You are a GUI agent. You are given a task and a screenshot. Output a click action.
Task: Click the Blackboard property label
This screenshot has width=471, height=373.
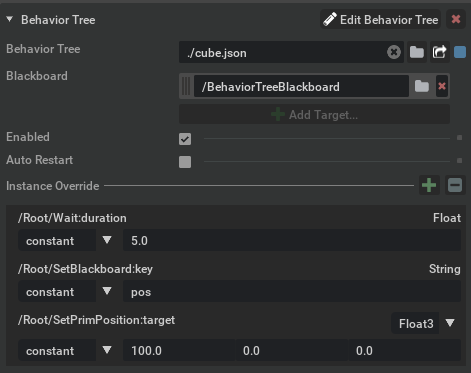(x=37, y=76)
